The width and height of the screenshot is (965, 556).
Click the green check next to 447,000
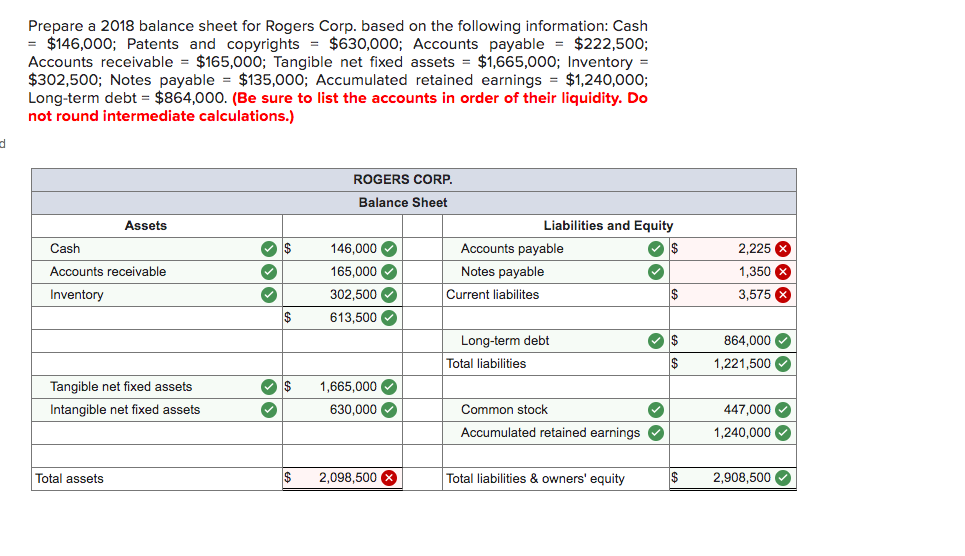[x=783, y=409]
